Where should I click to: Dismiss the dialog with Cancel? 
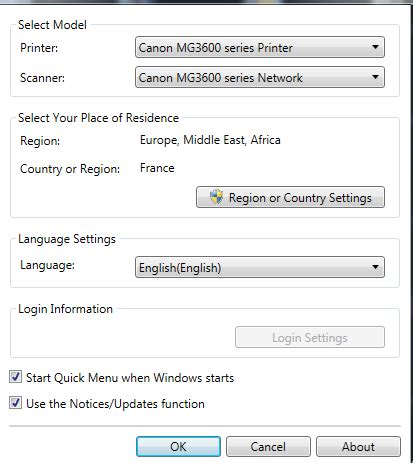tap(268, 446)
